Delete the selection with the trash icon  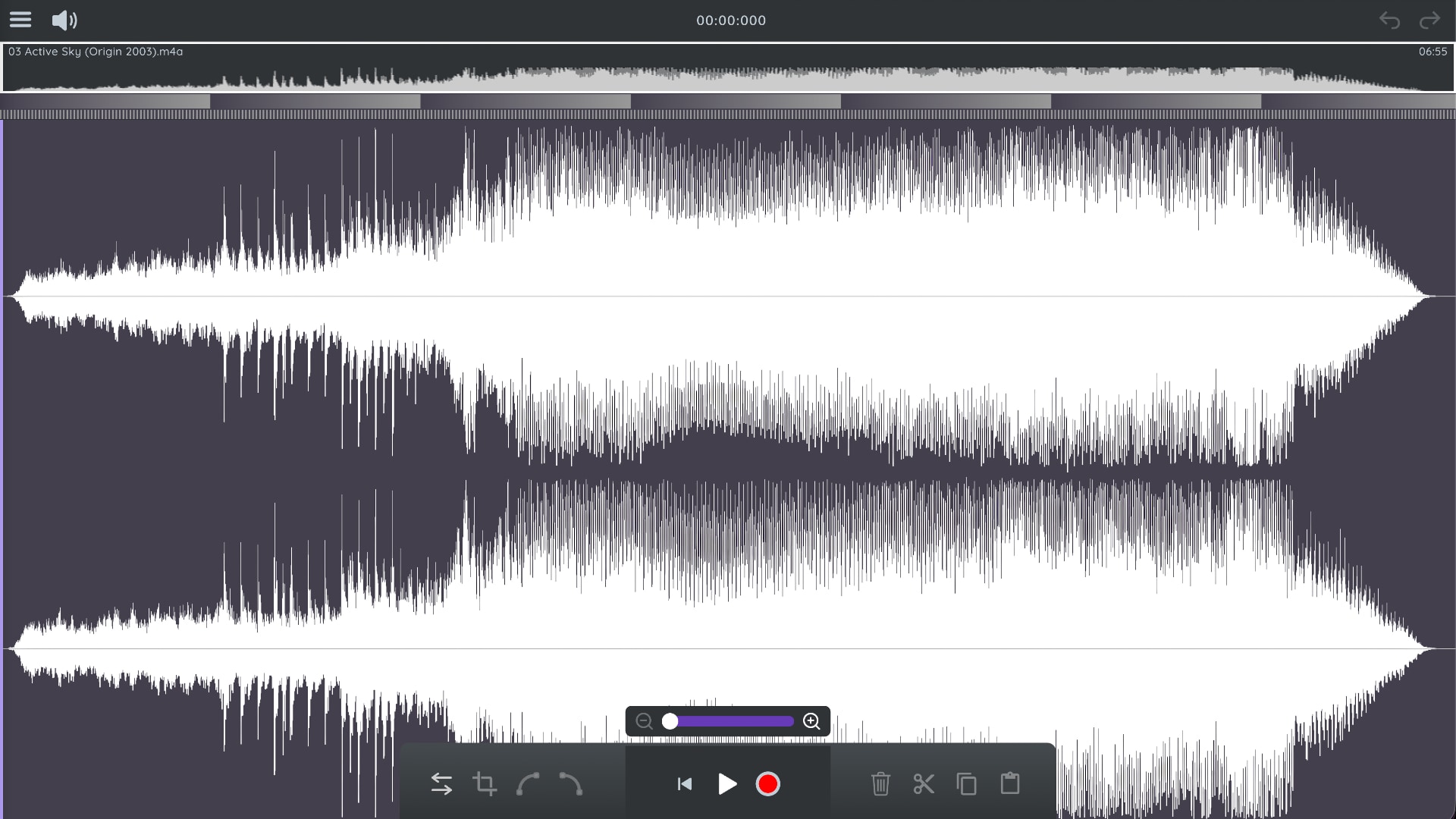[x=880, y=784]
